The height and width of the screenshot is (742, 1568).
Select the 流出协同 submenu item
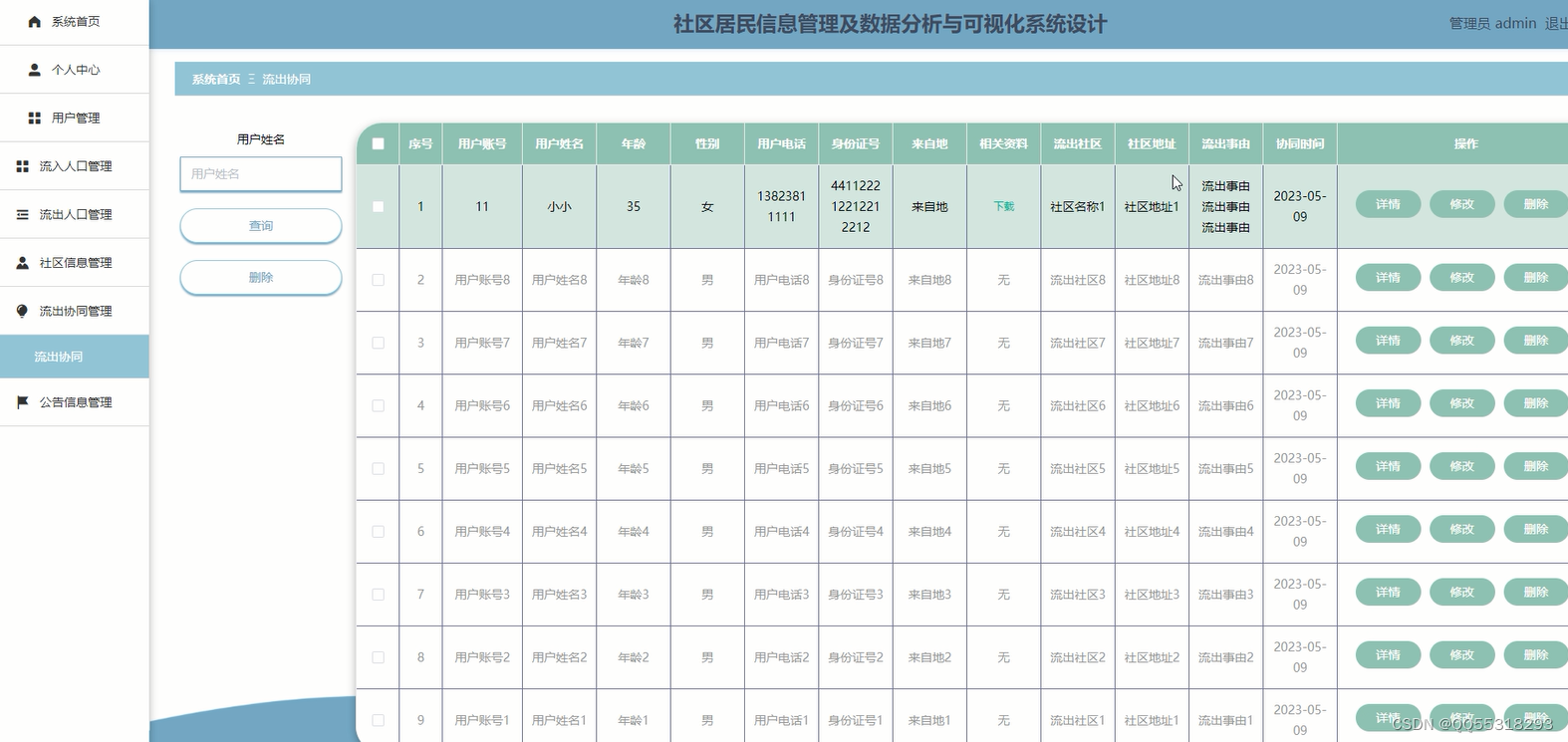coord(75,357)
